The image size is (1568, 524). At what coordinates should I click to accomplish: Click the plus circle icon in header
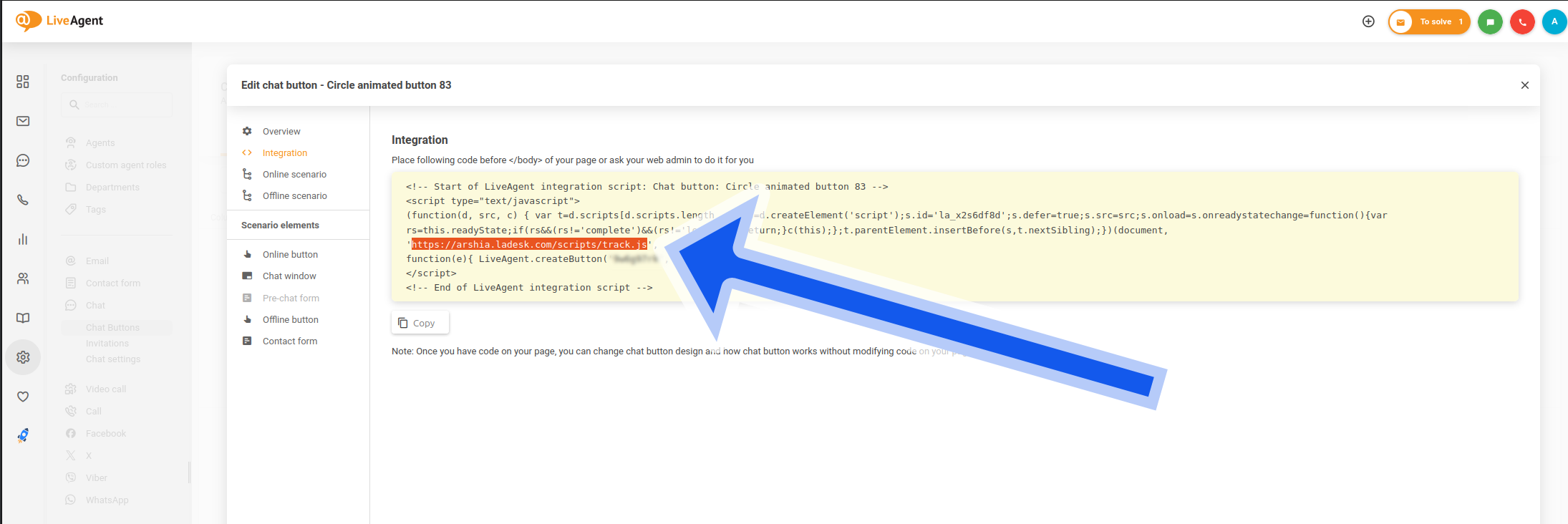click(1368, 21)
